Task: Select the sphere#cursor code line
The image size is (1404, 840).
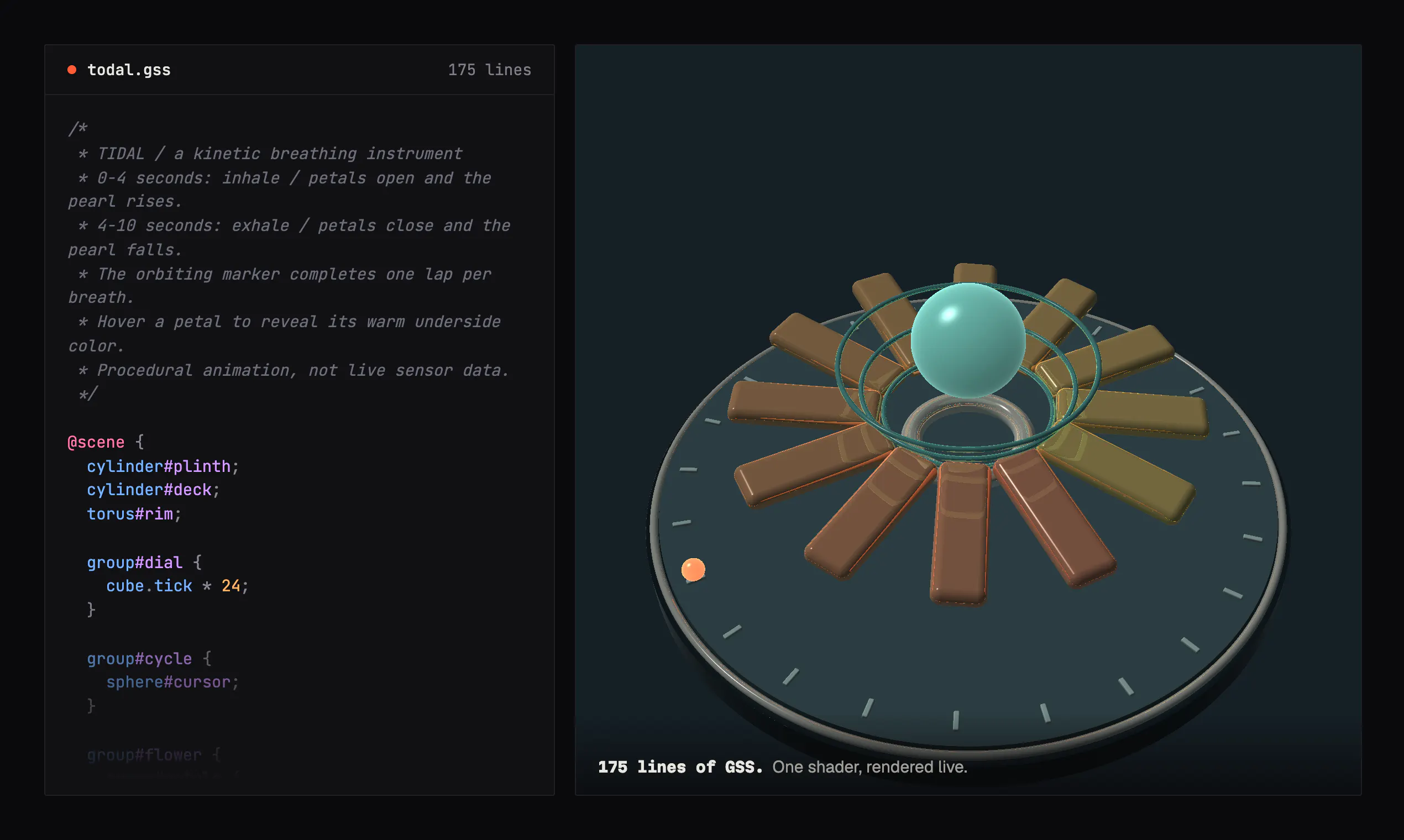Action: tap(172, 682)
